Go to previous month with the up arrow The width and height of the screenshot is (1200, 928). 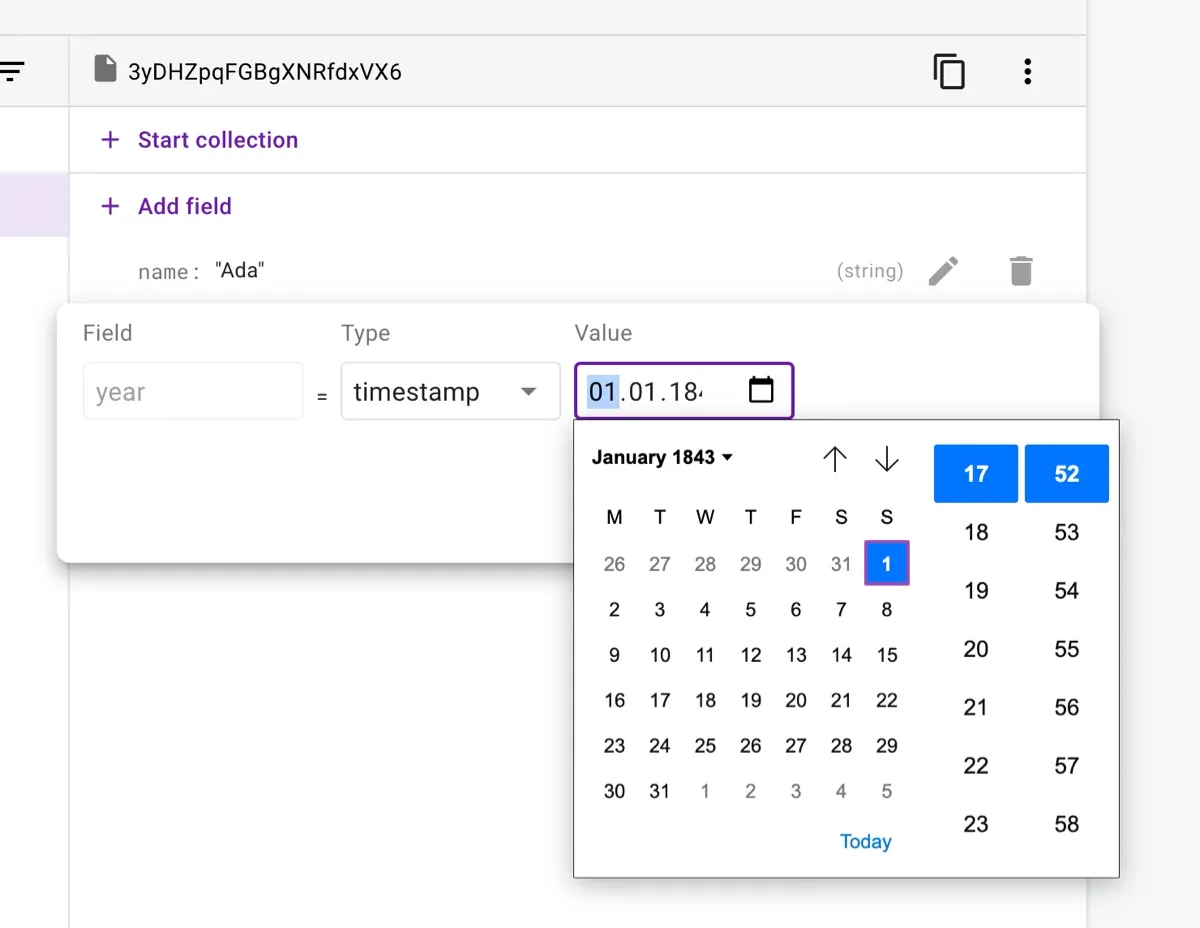[x=835, y=459]
